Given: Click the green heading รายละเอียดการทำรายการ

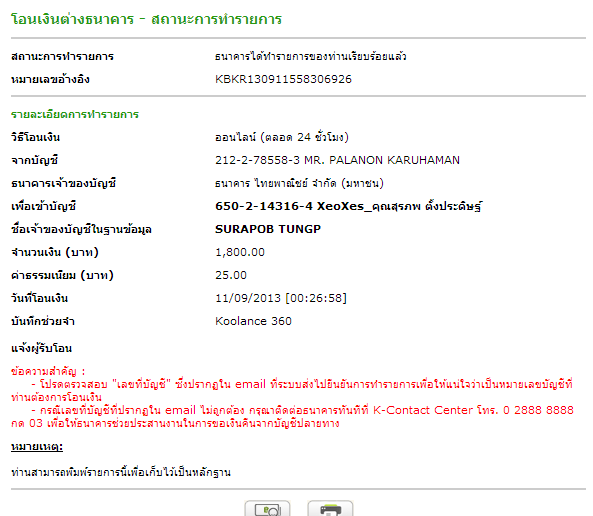Looking at the screenshot, I should [x=75, y=114].
